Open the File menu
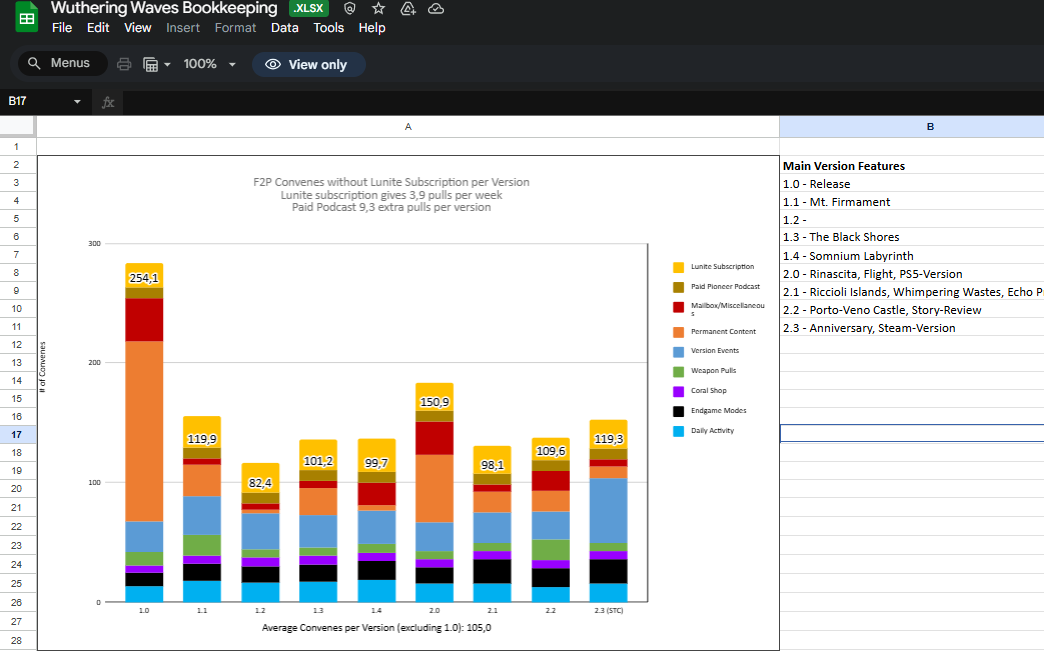The width and height of the screenshot is (1044, 651). pos(62,28)
